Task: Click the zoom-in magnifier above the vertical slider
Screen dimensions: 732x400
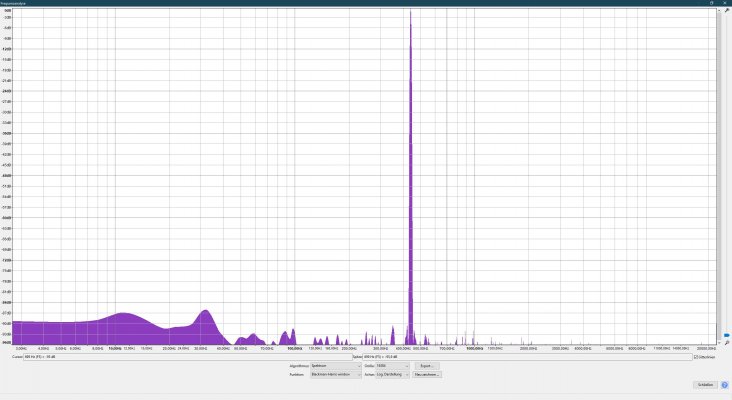Action: click(727, 10)
